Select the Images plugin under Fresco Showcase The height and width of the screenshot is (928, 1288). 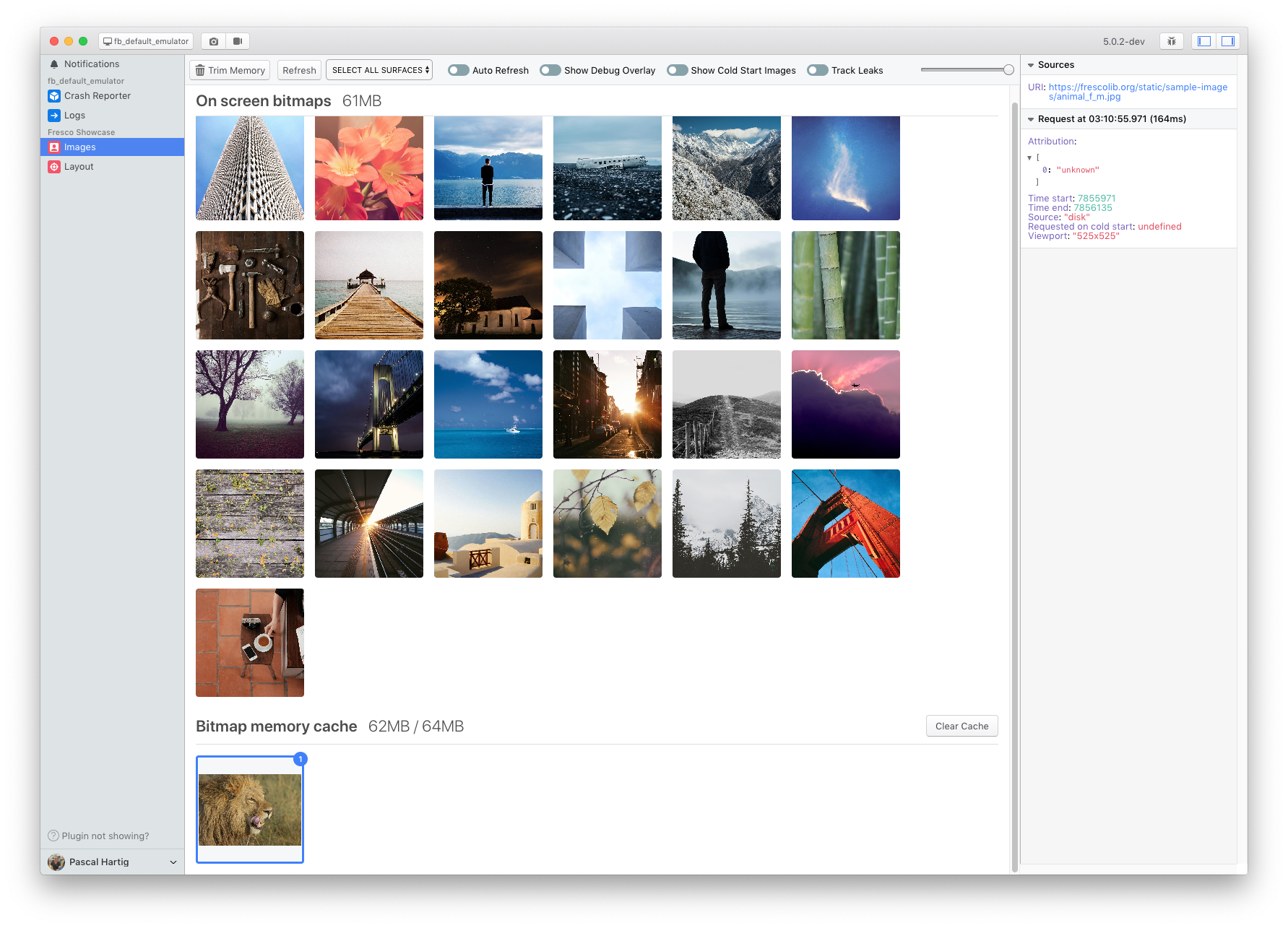(x=79, y=147)
